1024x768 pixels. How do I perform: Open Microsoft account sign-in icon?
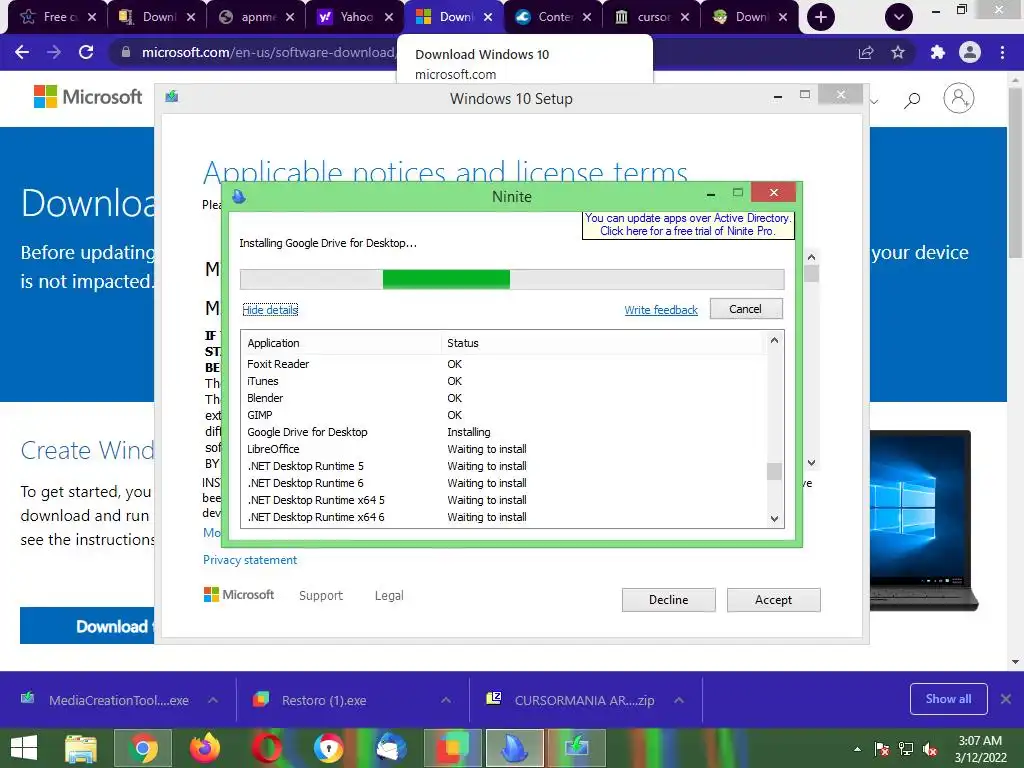[x=959, y=98]
